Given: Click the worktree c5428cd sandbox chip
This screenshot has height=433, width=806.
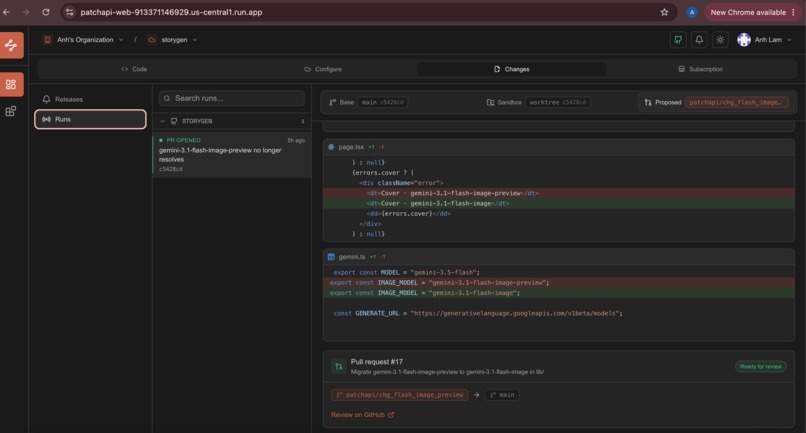Looking at the screenshot, I should (558, 102).
